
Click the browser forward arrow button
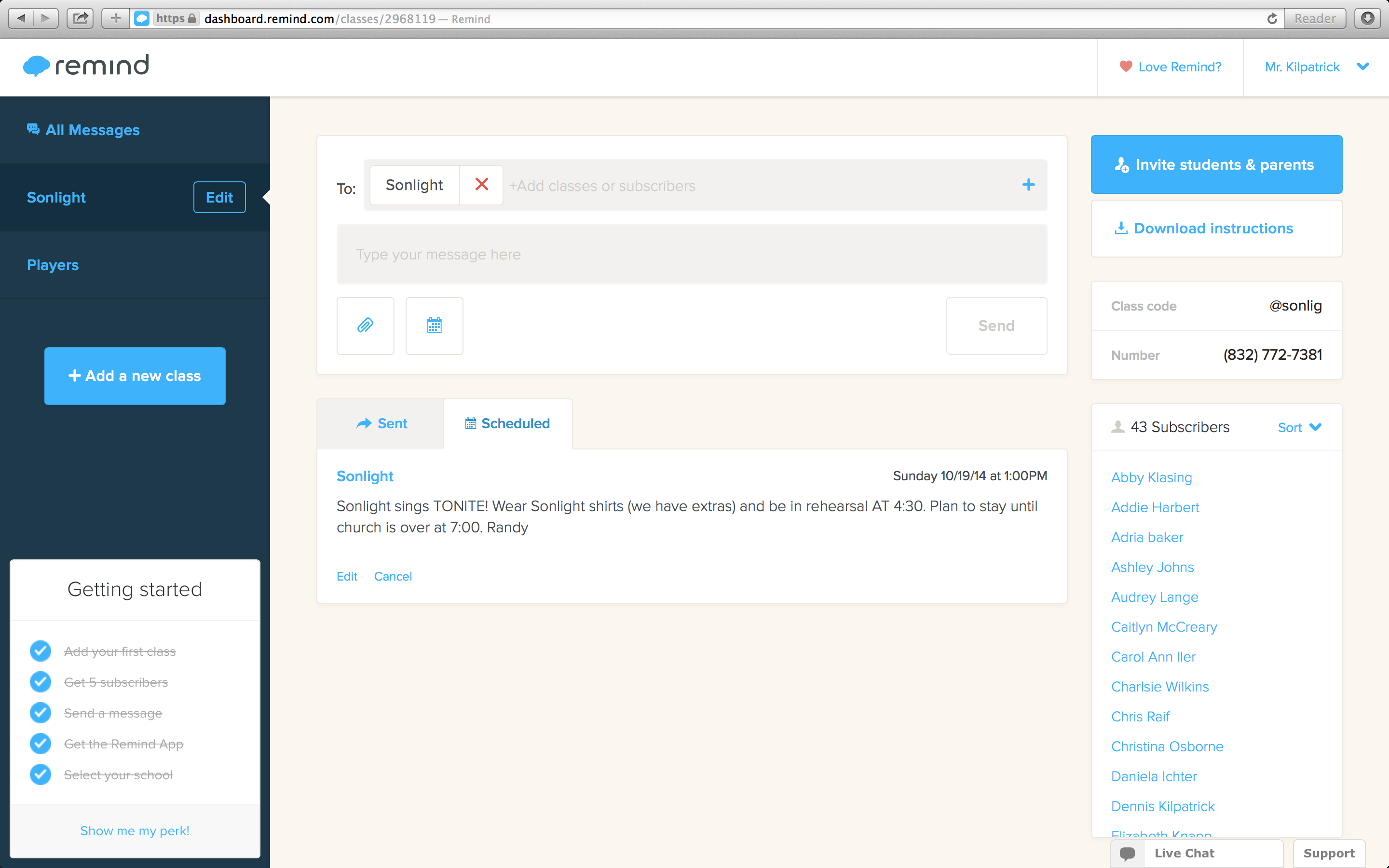point(45,18)
